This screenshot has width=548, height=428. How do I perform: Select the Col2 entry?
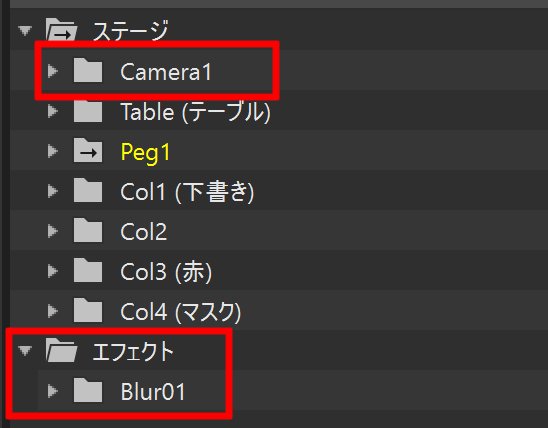(x=144, y=232)
